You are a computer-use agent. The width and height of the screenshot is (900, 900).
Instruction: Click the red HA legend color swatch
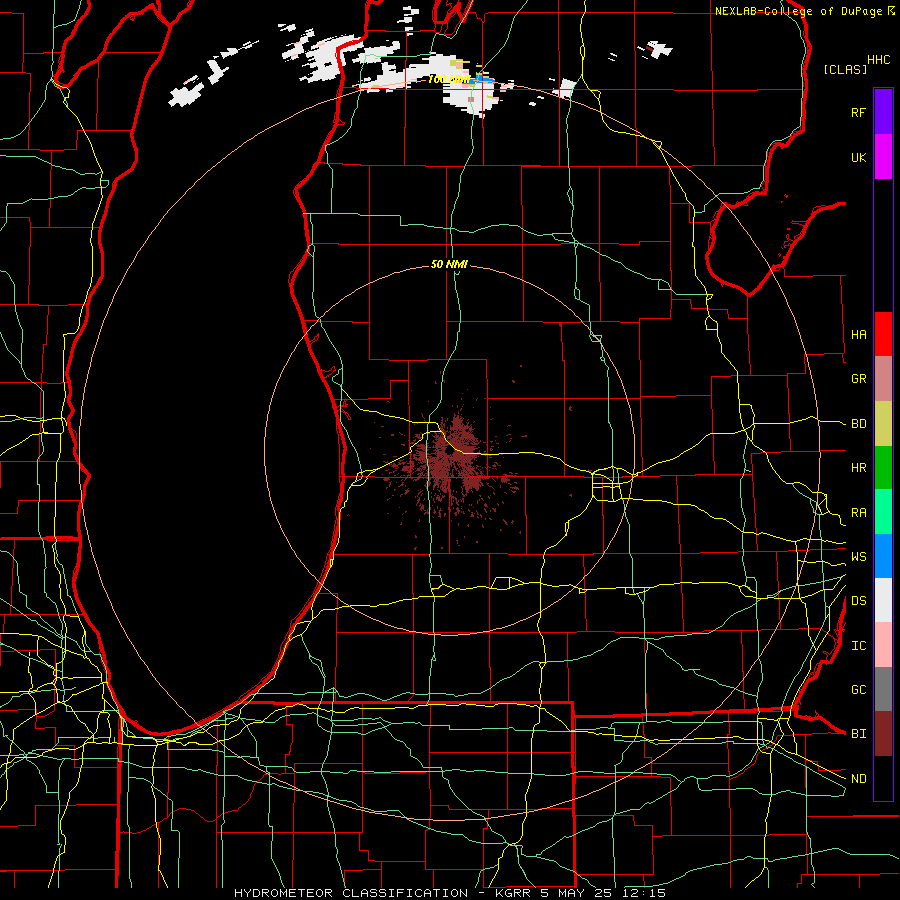(x=883, y=334)
